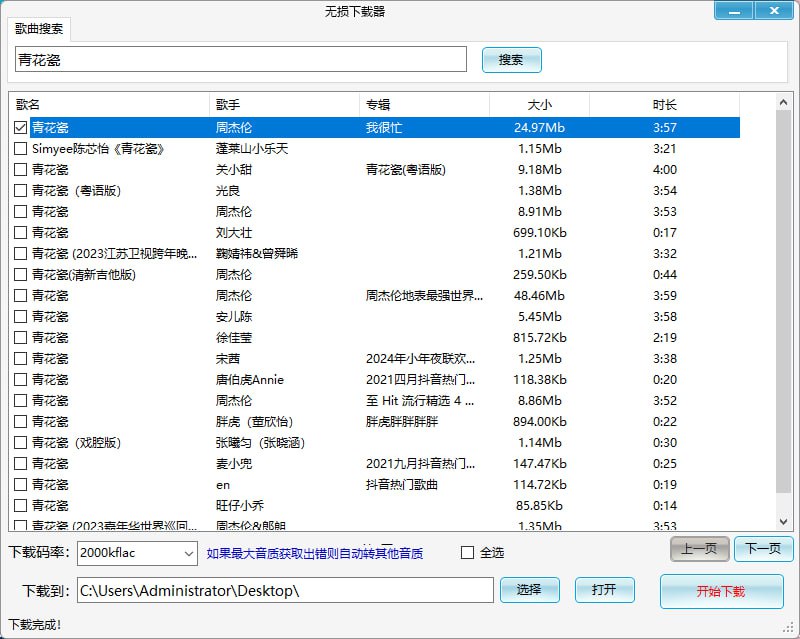
Task: Click the 选择 button to pick folder
Action: (x=530, y=590)
